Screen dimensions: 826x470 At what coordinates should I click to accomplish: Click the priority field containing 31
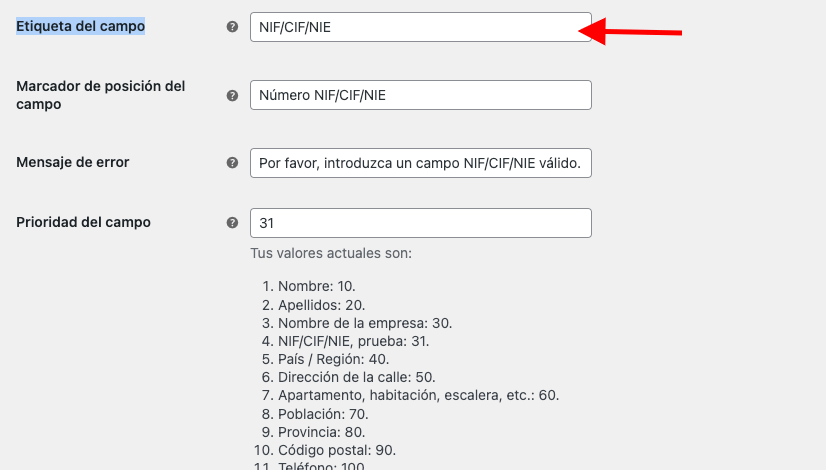tap(421, 223)
